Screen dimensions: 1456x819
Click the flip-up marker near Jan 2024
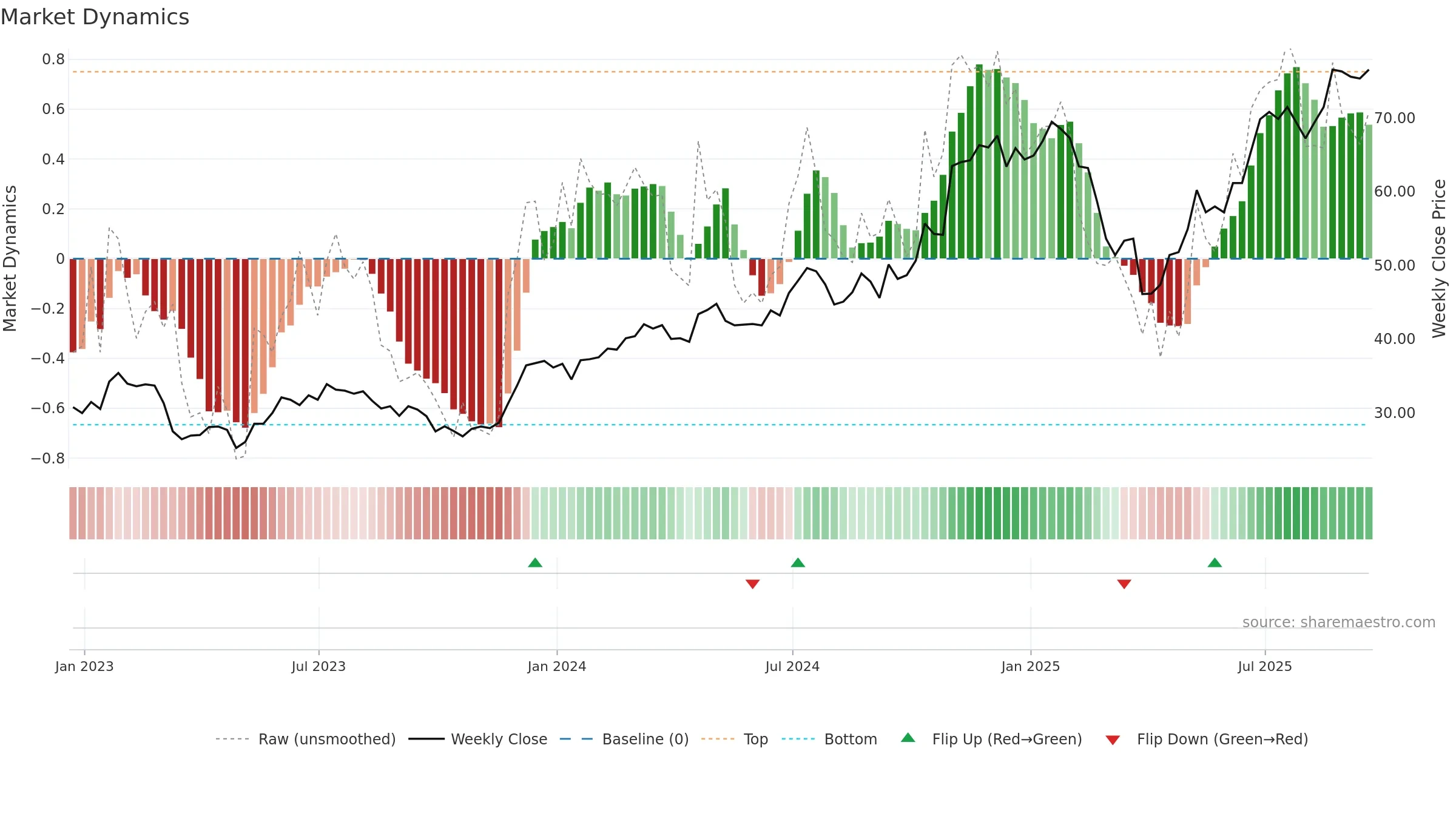click(x=535, y=563)
